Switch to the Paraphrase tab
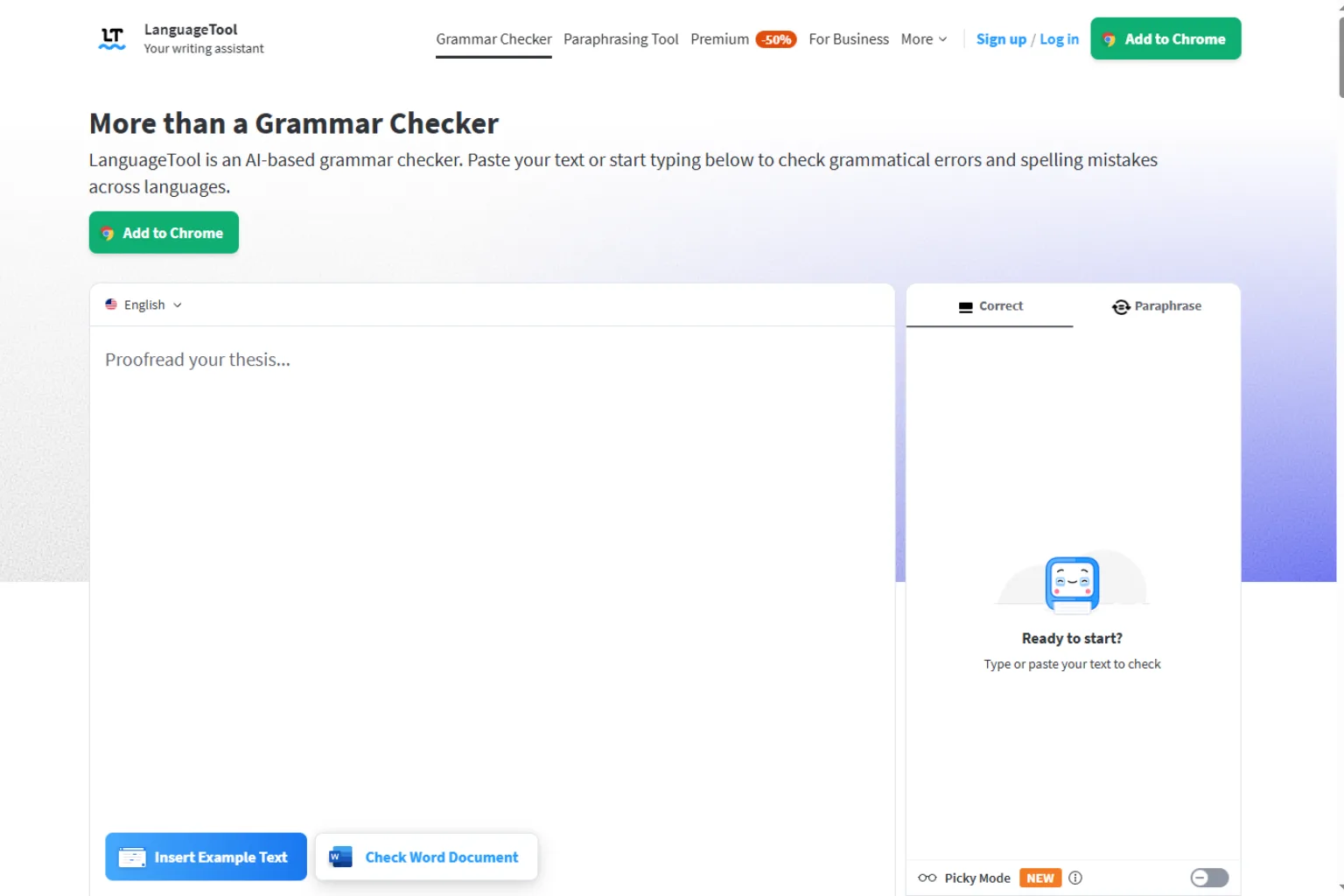This screenshot has height=896, width=1344. (1157, 306)
